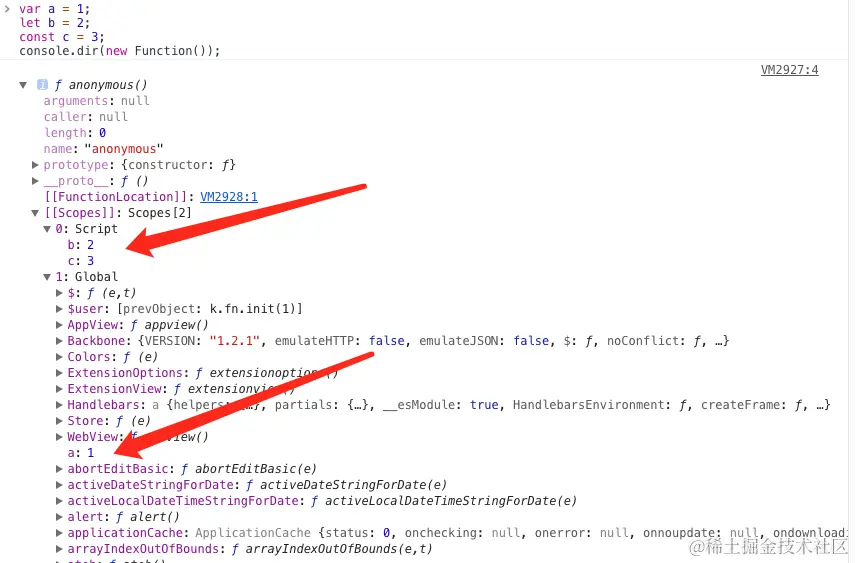Expand the Store function entry

pyautogui.click(x=59, y=421)
